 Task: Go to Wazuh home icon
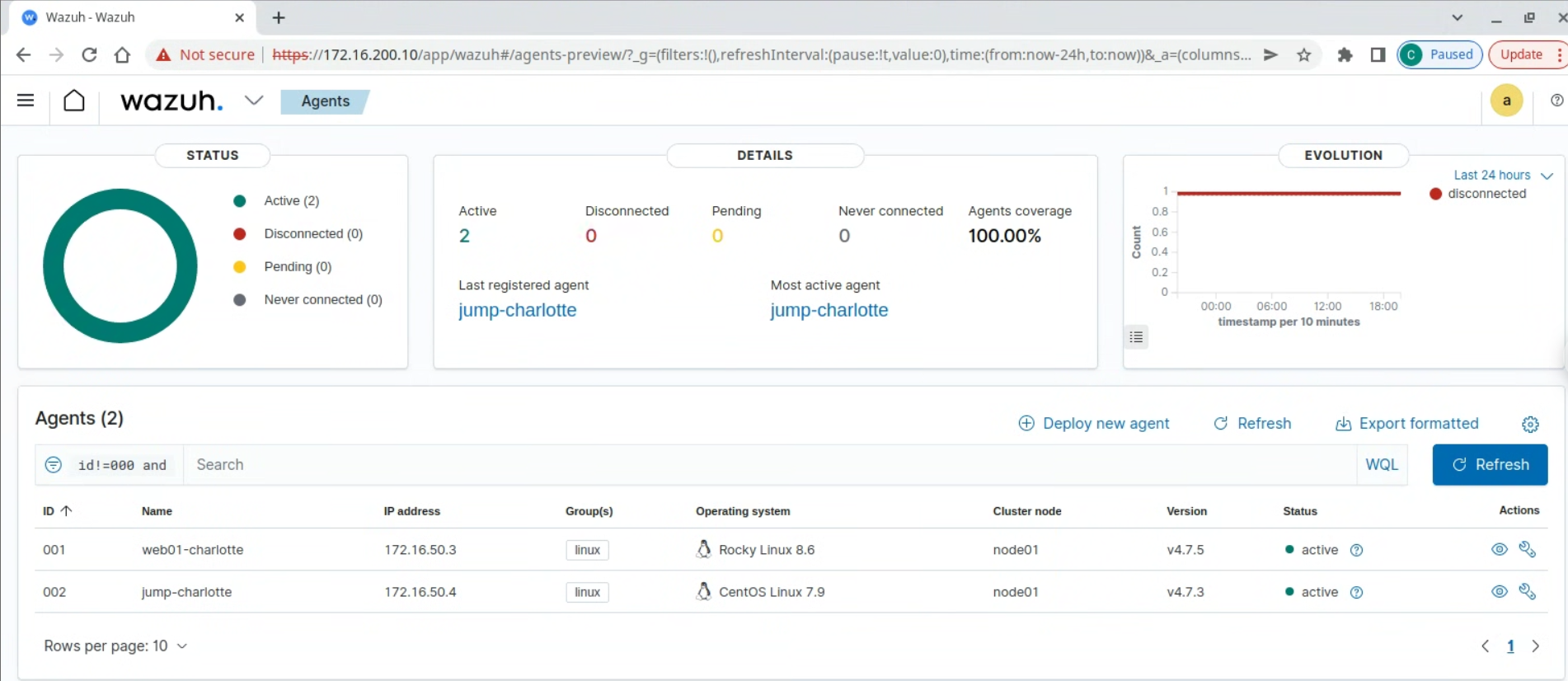(74, 101)
